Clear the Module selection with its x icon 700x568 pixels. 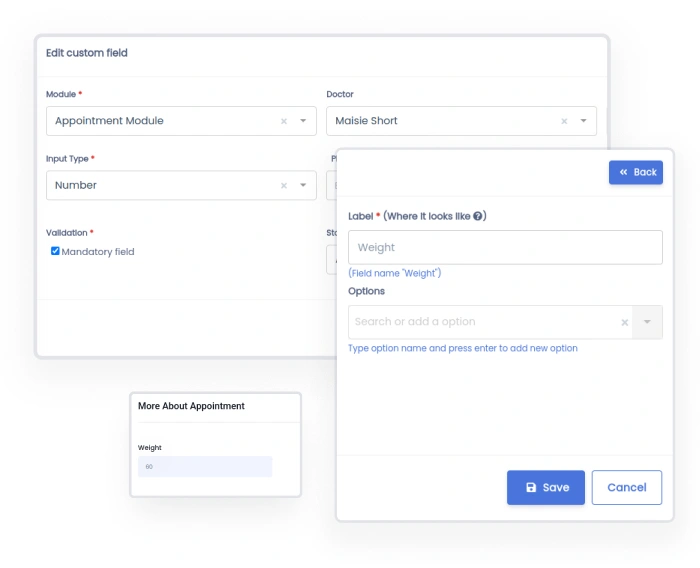click(283, 121)
